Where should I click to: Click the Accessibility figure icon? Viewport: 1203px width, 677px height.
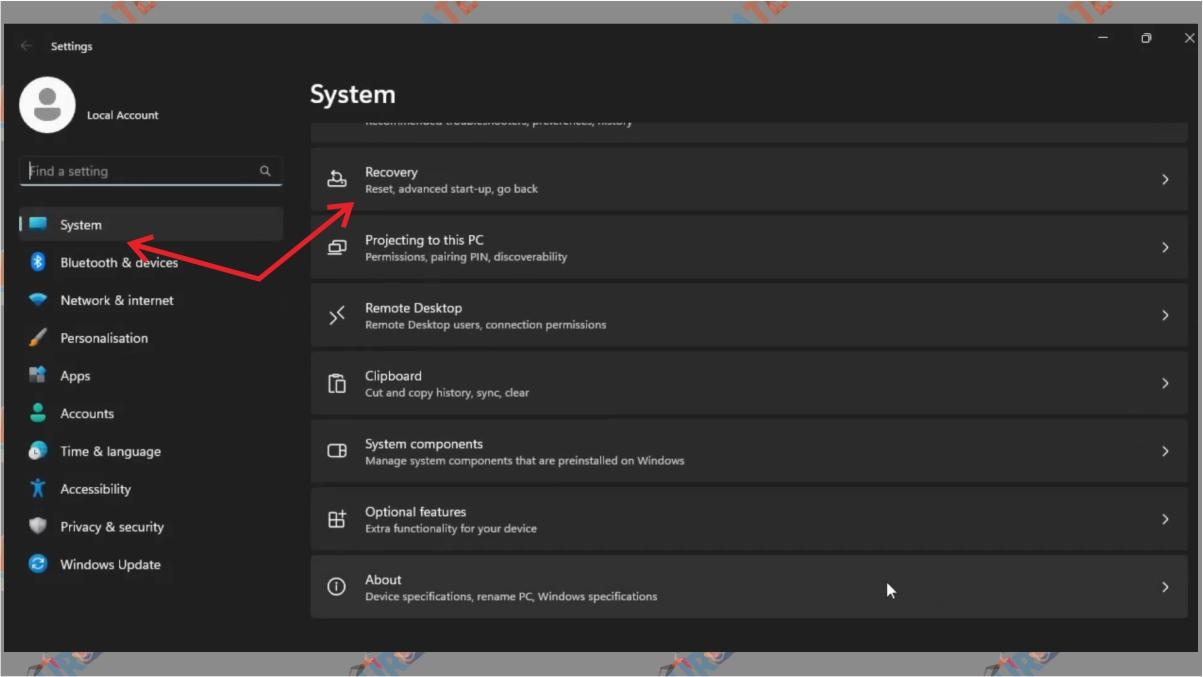point(38,488)
